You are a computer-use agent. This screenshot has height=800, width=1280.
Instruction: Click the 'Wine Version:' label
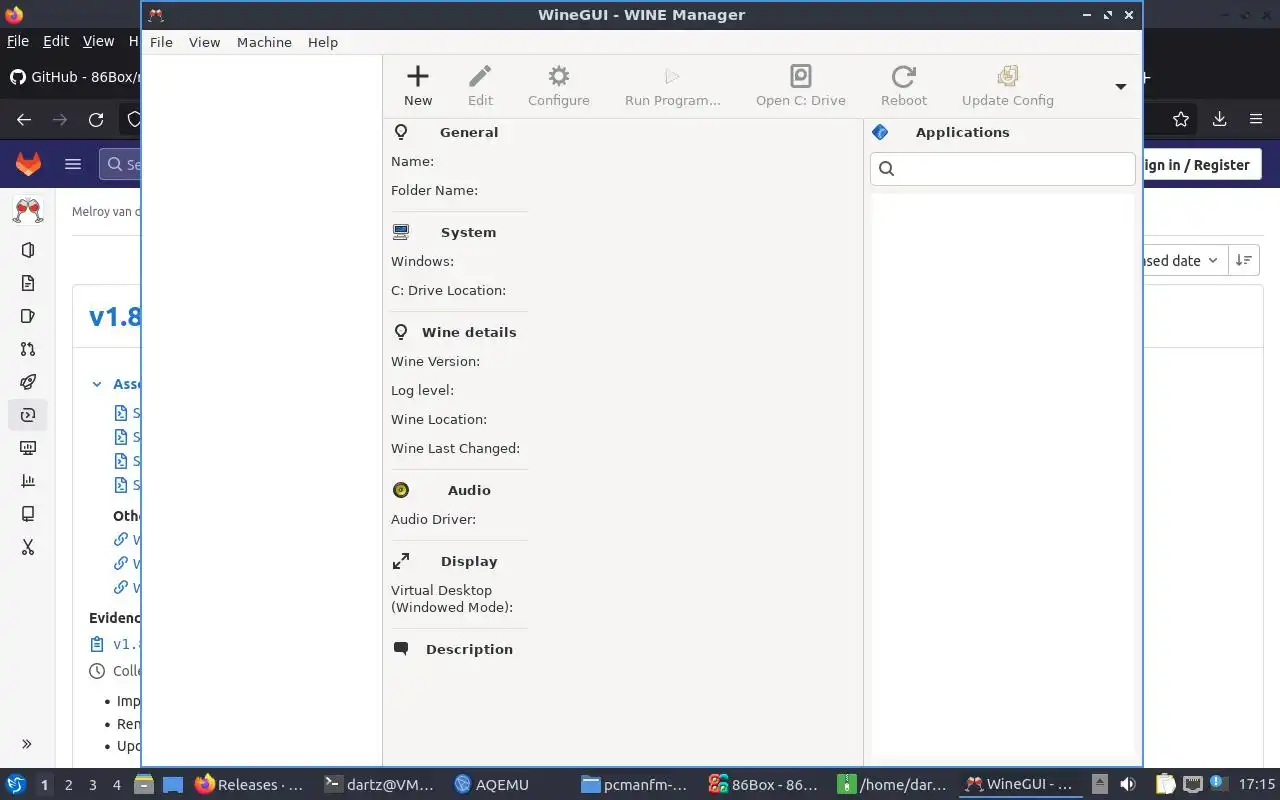(435, 361)
